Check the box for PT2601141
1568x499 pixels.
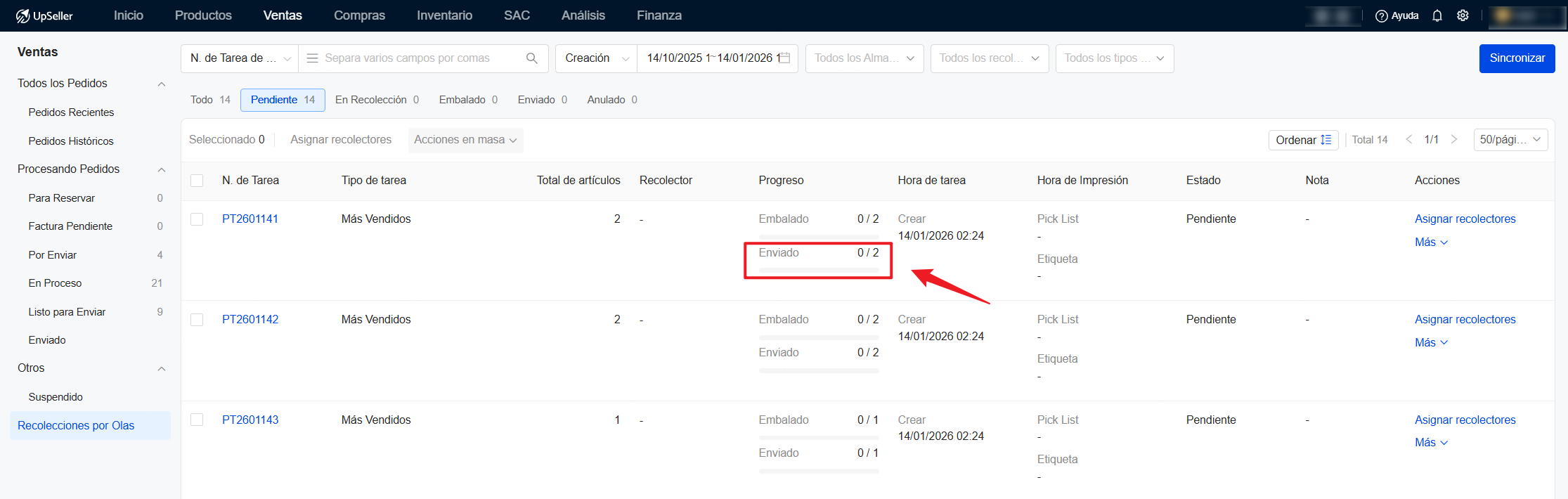coord(197,219)
